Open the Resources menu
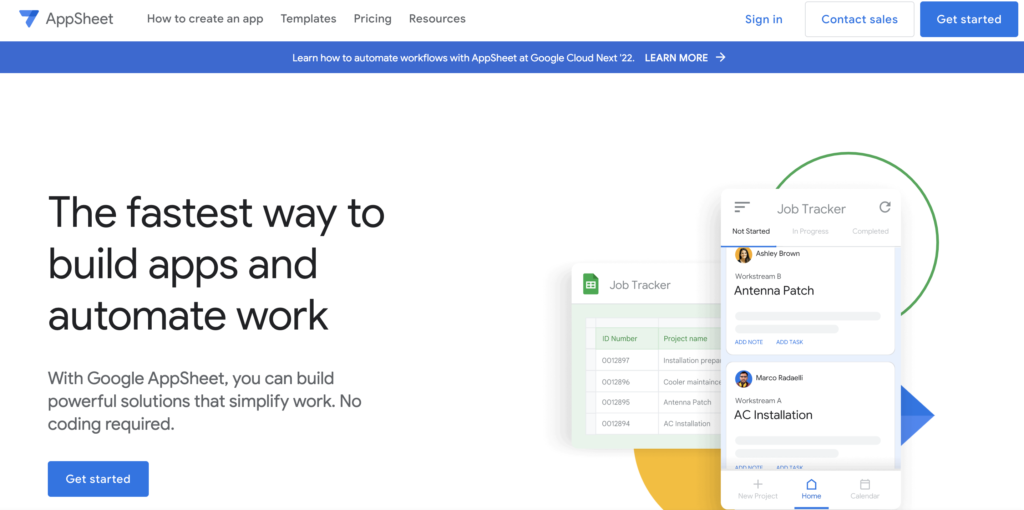The image size is (1024, 510). point(438,19)
